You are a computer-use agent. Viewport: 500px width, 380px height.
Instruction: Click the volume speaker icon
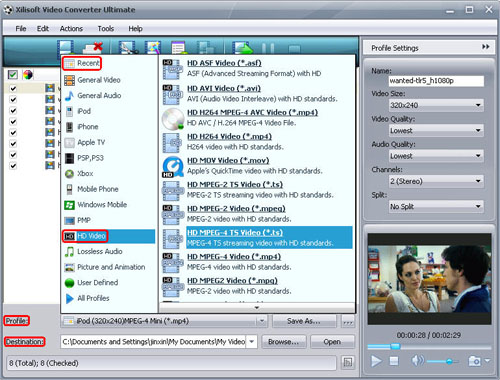point(417,361)
